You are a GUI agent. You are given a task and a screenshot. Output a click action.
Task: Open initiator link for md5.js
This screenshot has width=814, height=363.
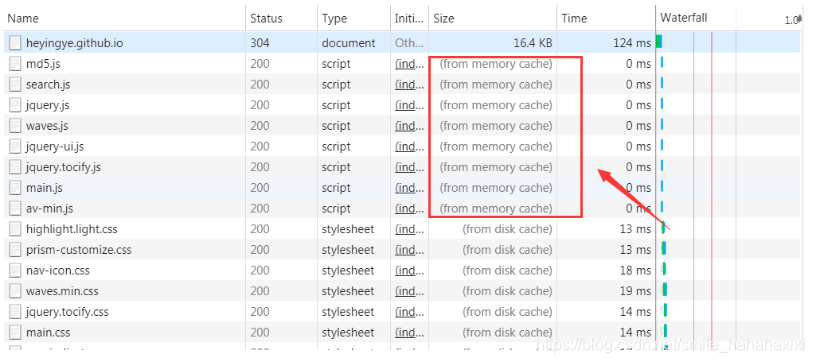click(x=410, y=64)
